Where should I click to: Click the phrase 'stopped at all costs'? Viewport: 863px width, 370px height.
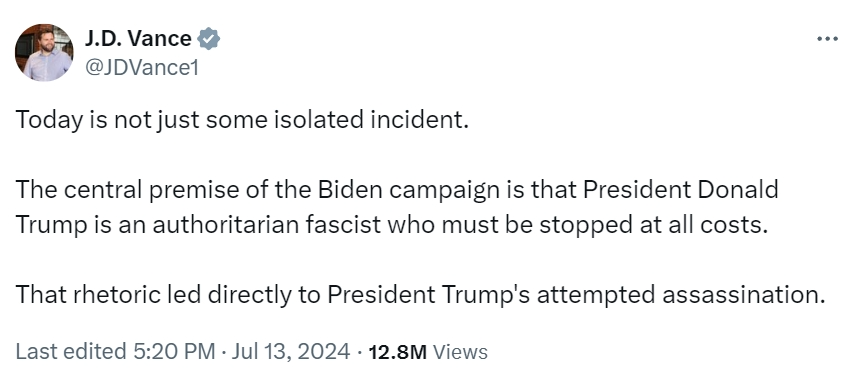pyautogui.click(x=653, y=225)
